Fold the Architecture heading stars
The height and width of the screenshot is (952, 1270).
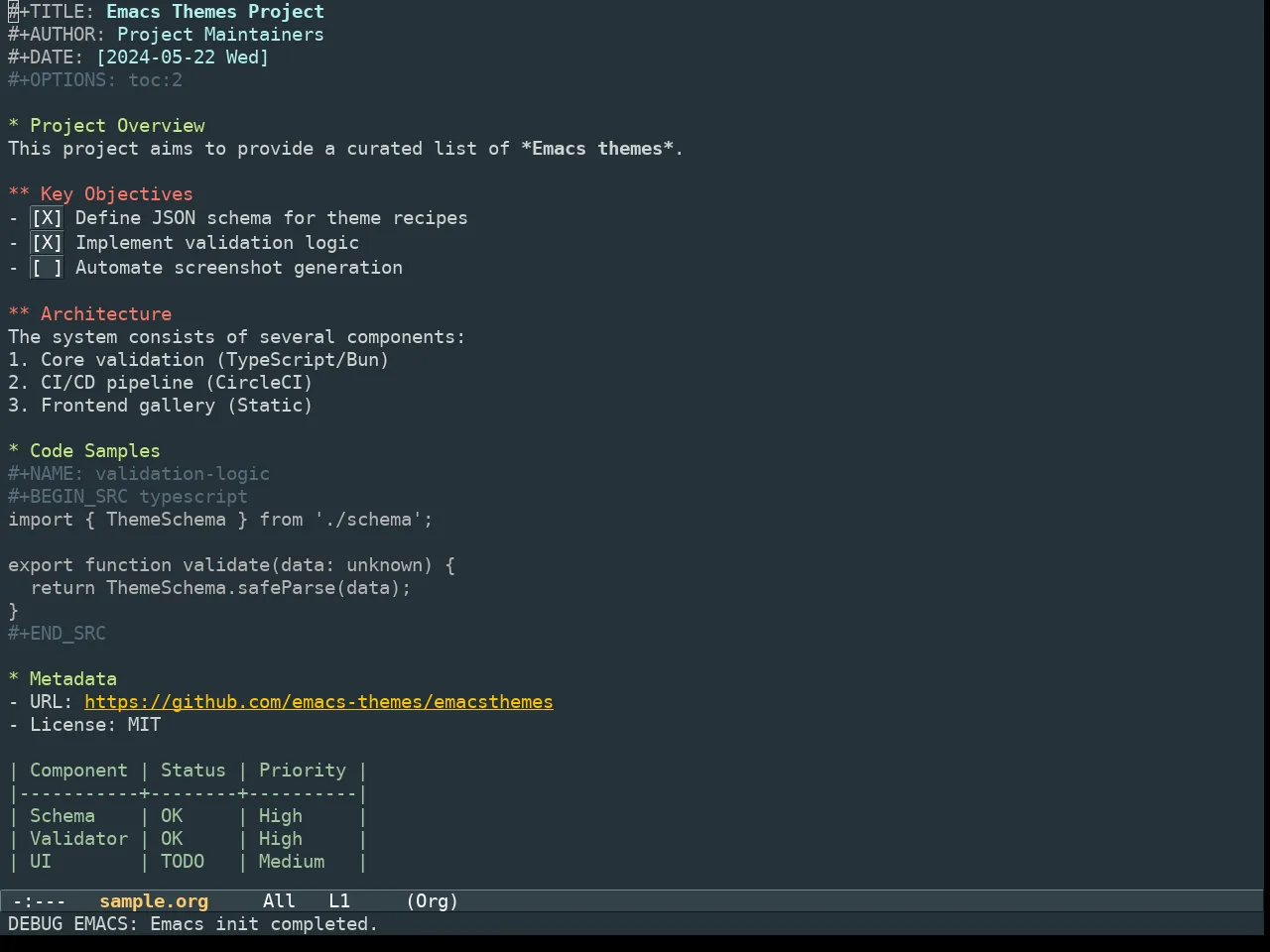19,314
